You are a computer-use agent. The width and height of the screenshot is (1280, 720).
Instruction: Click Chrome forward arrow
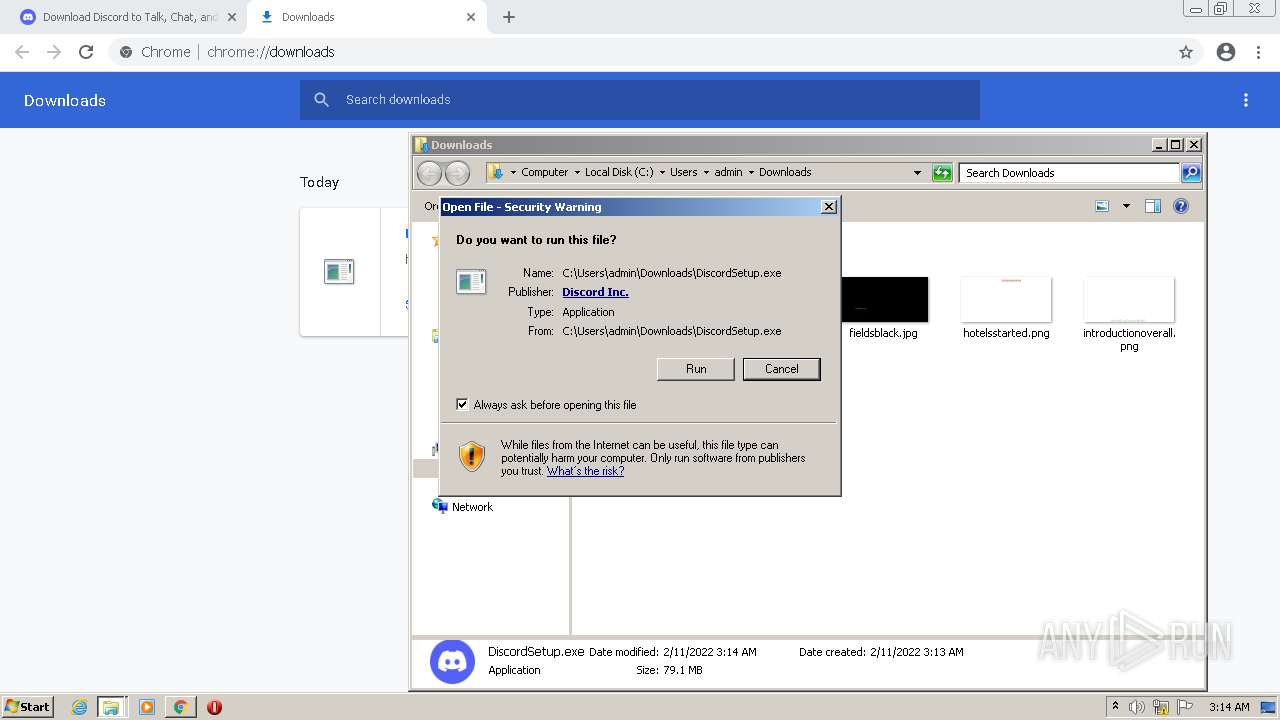click(x=54, y=52)
